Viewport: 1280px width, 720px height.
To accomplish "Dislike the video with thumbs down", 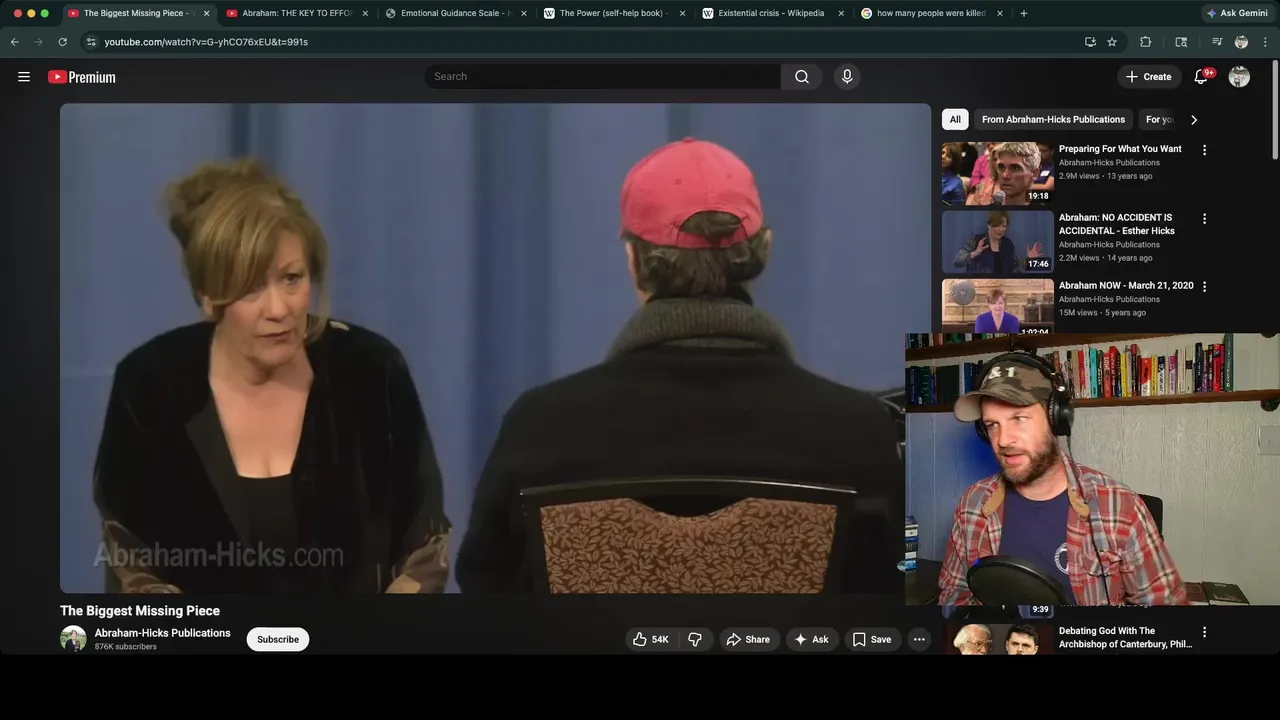I will click(695, 639).
